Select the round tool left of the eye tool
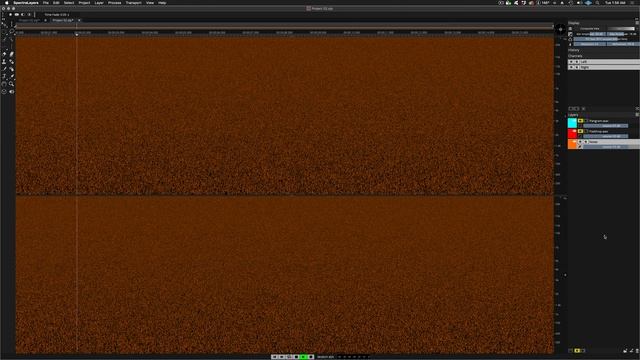 coord(4,92)
